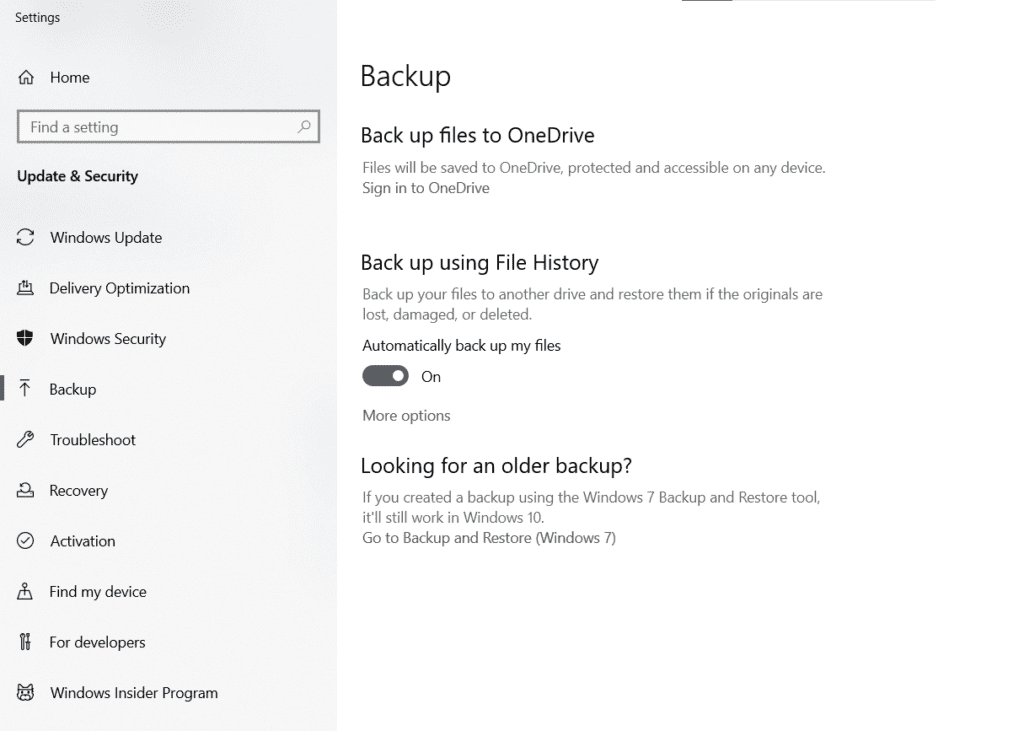Click the search magnifier in Find a setting
The image size is (1024, 731).
(303, 127)
